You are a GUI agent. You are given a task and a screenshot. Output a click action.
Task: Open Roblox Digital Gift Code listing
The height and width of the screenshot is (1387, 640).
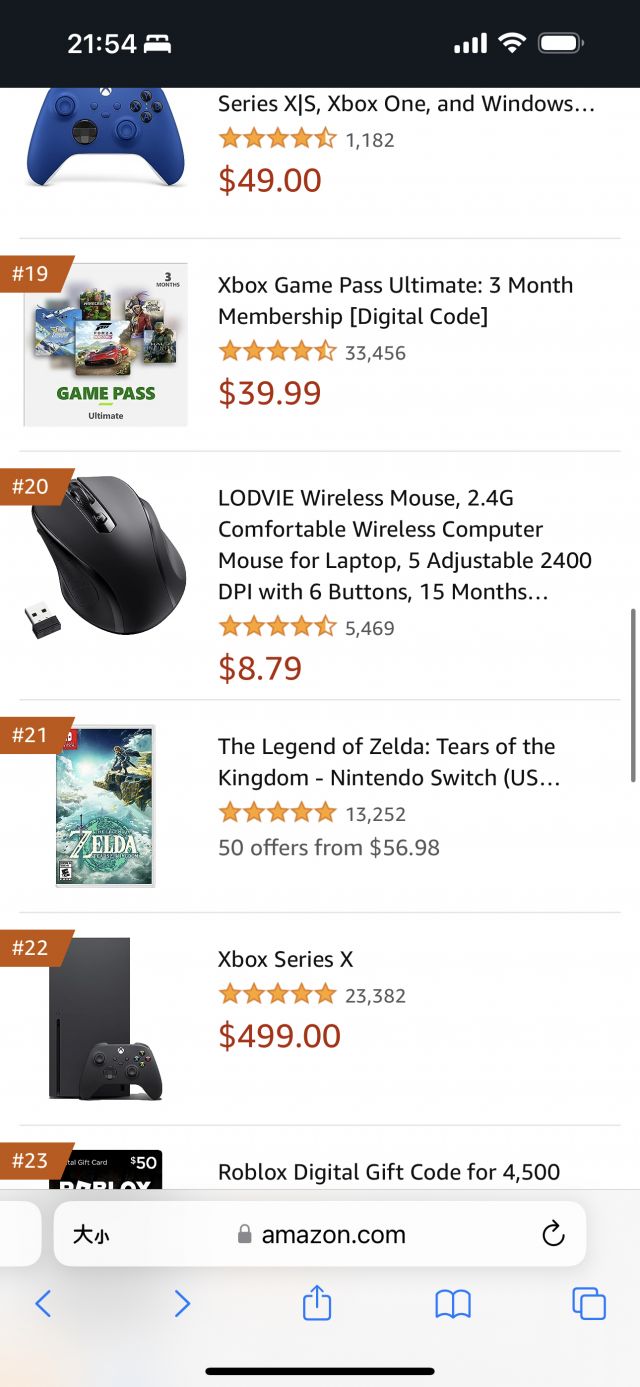coord(389,1171)
